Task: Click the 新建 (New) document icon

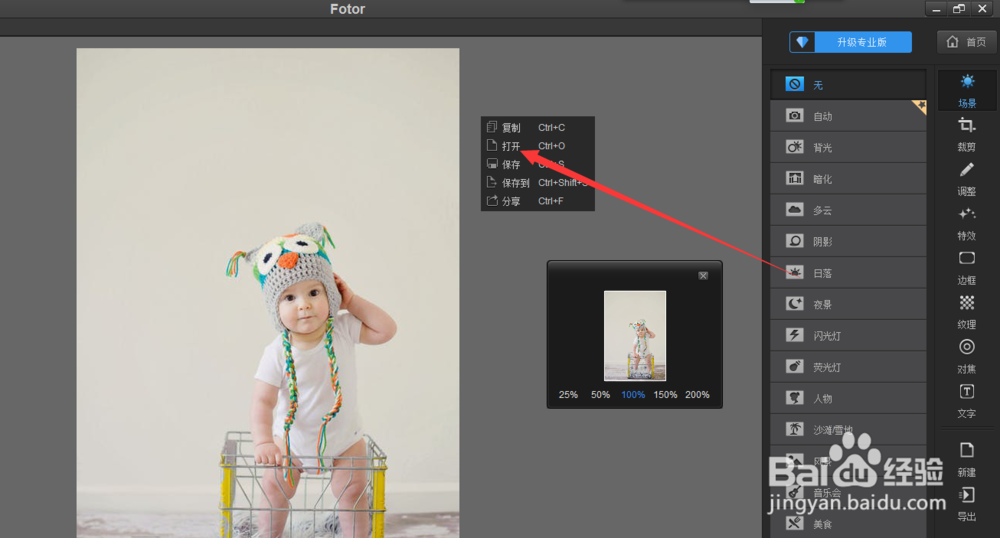Action: [967, 451]
